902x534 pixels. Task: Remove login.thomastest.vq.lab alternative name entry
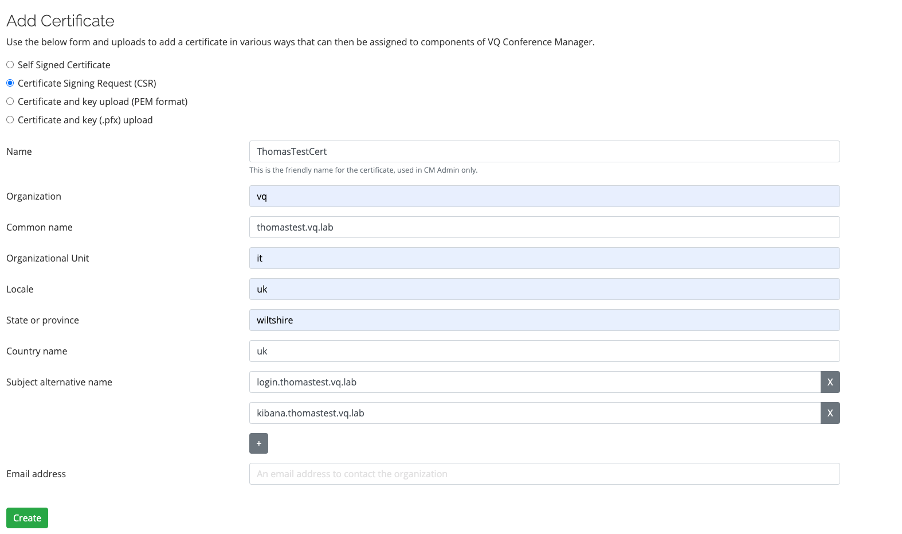pos(830,382)
